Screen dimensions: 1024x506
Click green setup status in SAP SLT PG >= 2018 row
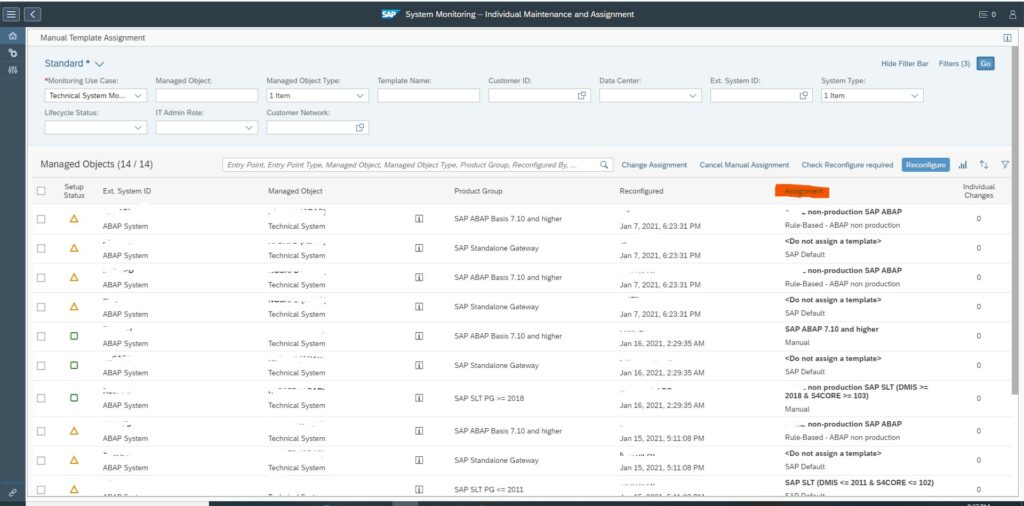(74, 398)
